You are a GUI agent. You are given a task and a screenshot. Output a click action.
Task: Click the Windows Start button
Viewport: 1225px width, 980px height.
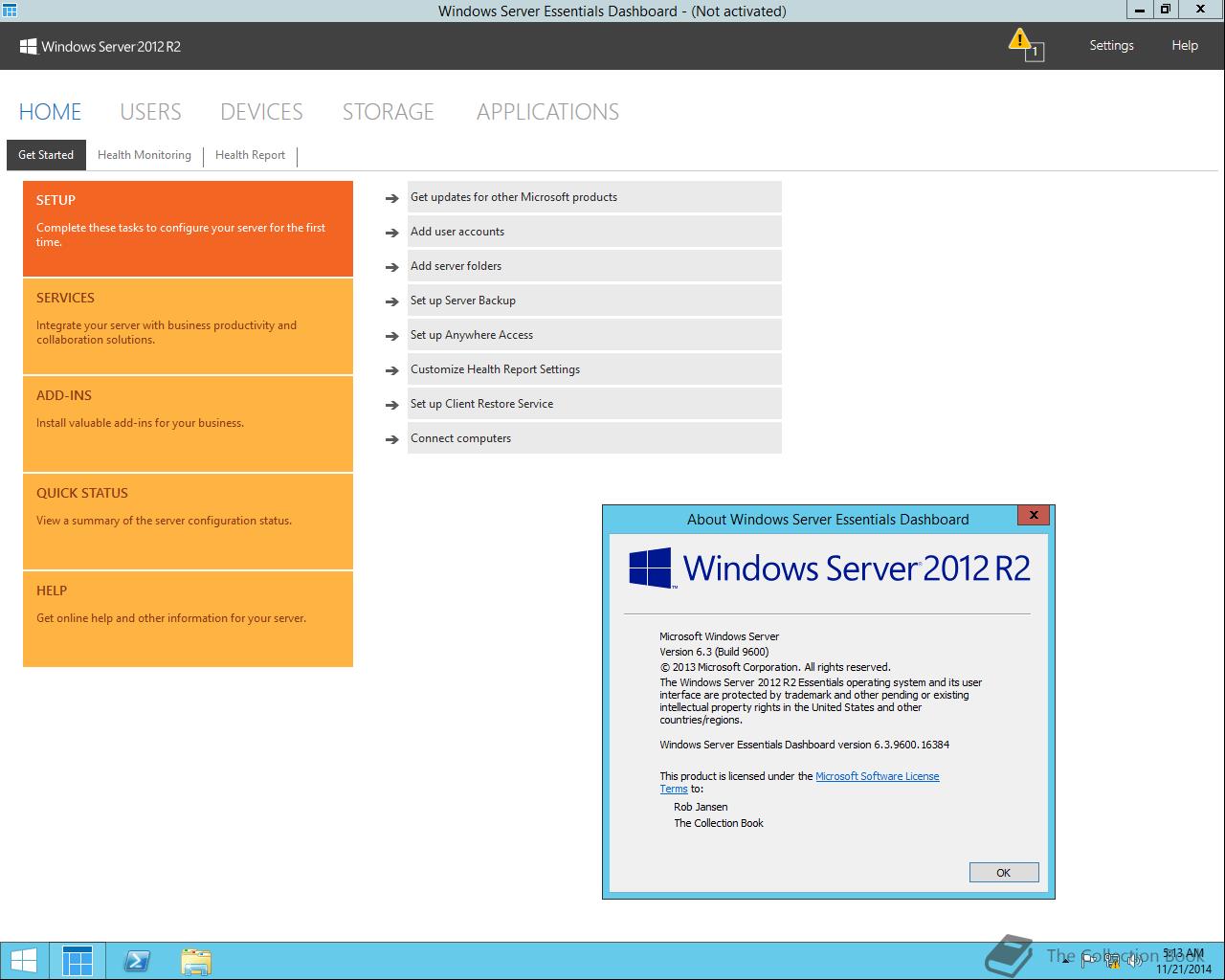(x=23, y=961)
